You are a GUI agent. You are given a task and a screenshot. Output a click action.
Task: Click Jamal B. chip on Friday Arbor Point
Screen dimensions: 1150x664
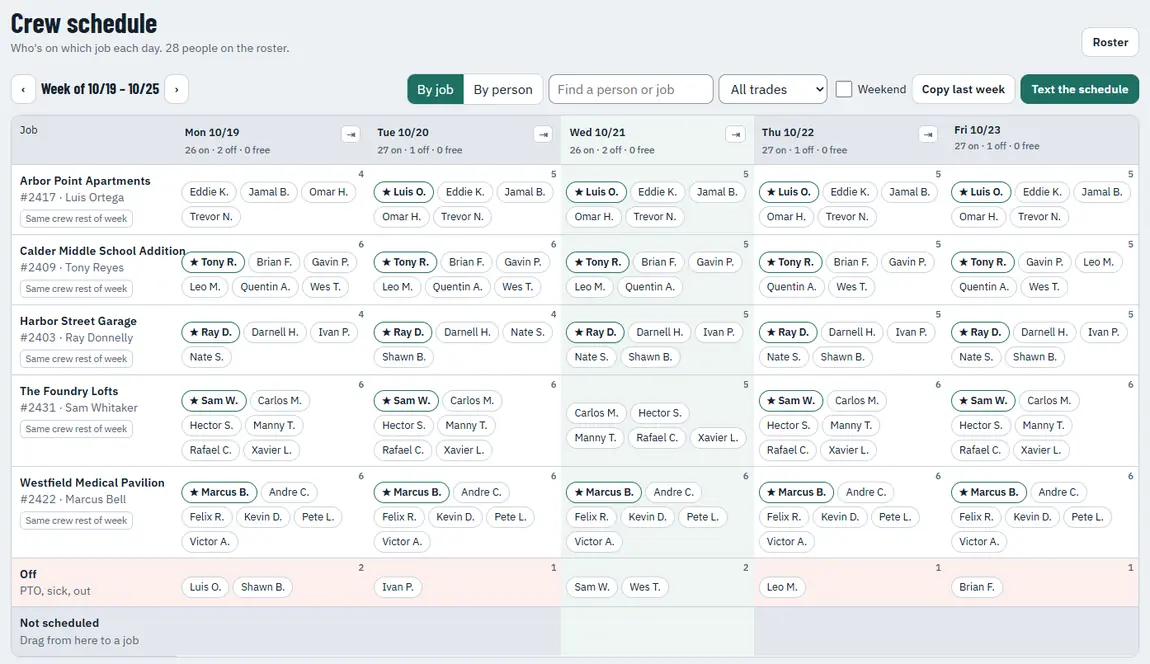coord(1102,192)
